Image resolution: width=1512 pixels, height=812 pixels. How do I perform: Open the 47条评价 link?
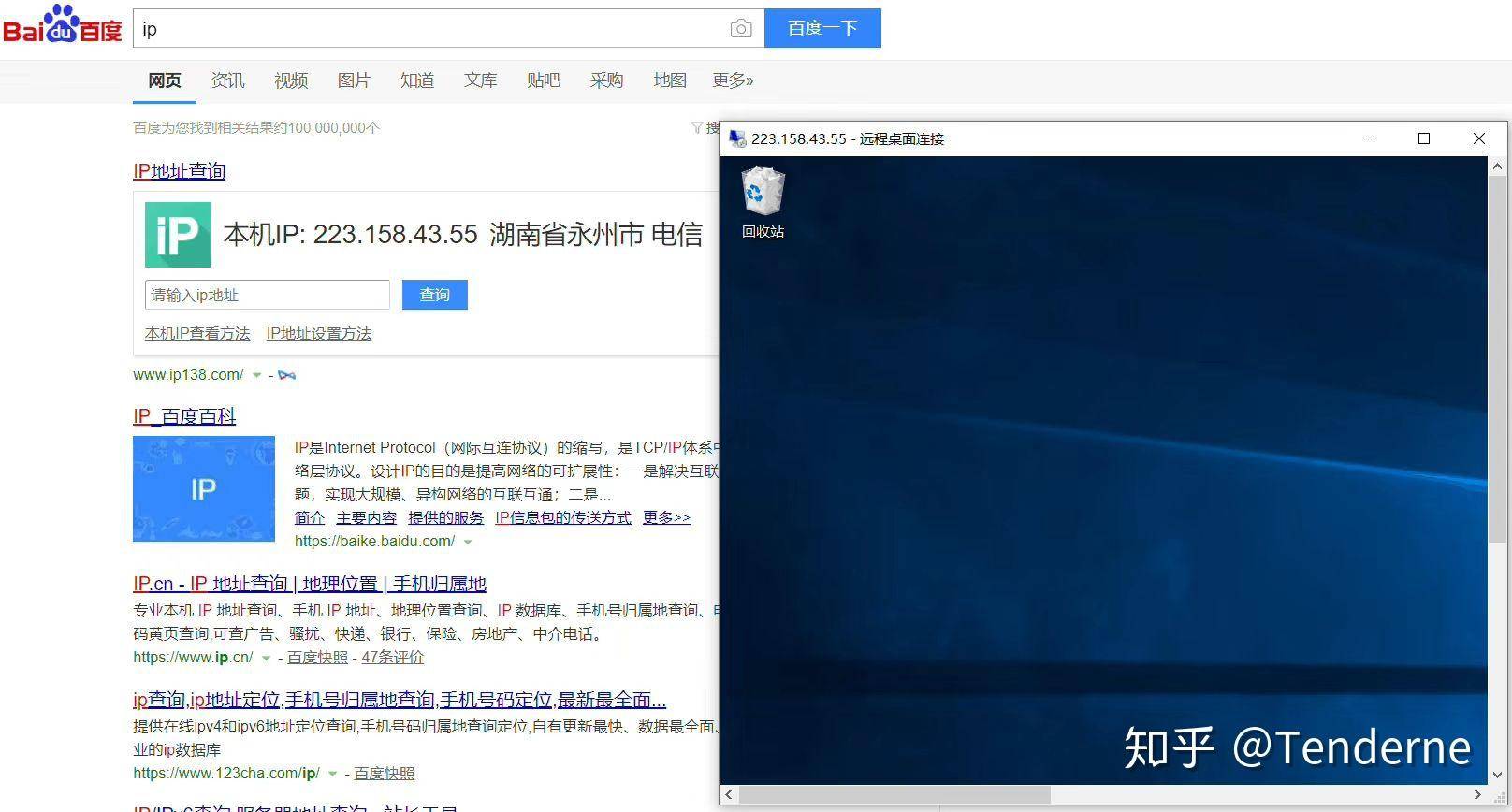coord(393,658)
